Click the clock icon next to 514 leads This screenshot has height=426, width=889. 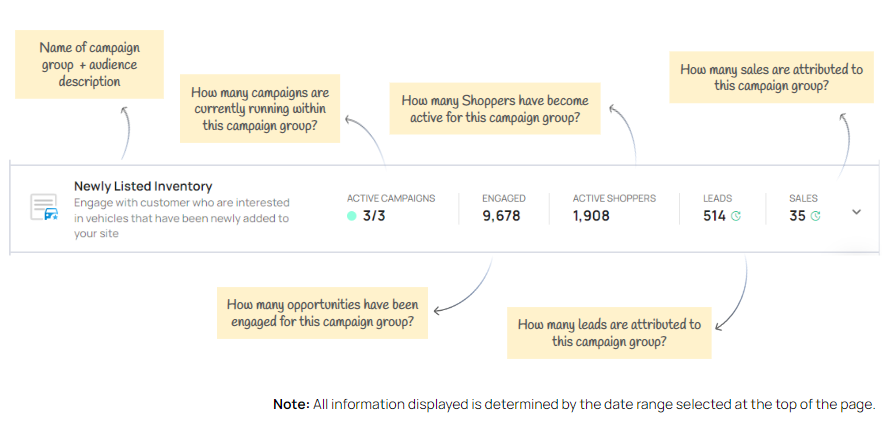click(x=736, y=216)
